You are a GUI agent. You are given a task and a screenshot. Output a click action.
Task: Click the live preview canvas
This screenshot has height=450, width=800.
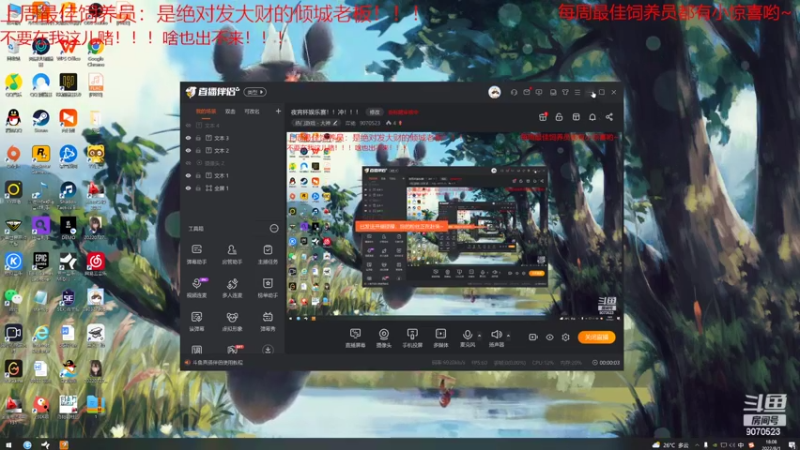point(454,227)
